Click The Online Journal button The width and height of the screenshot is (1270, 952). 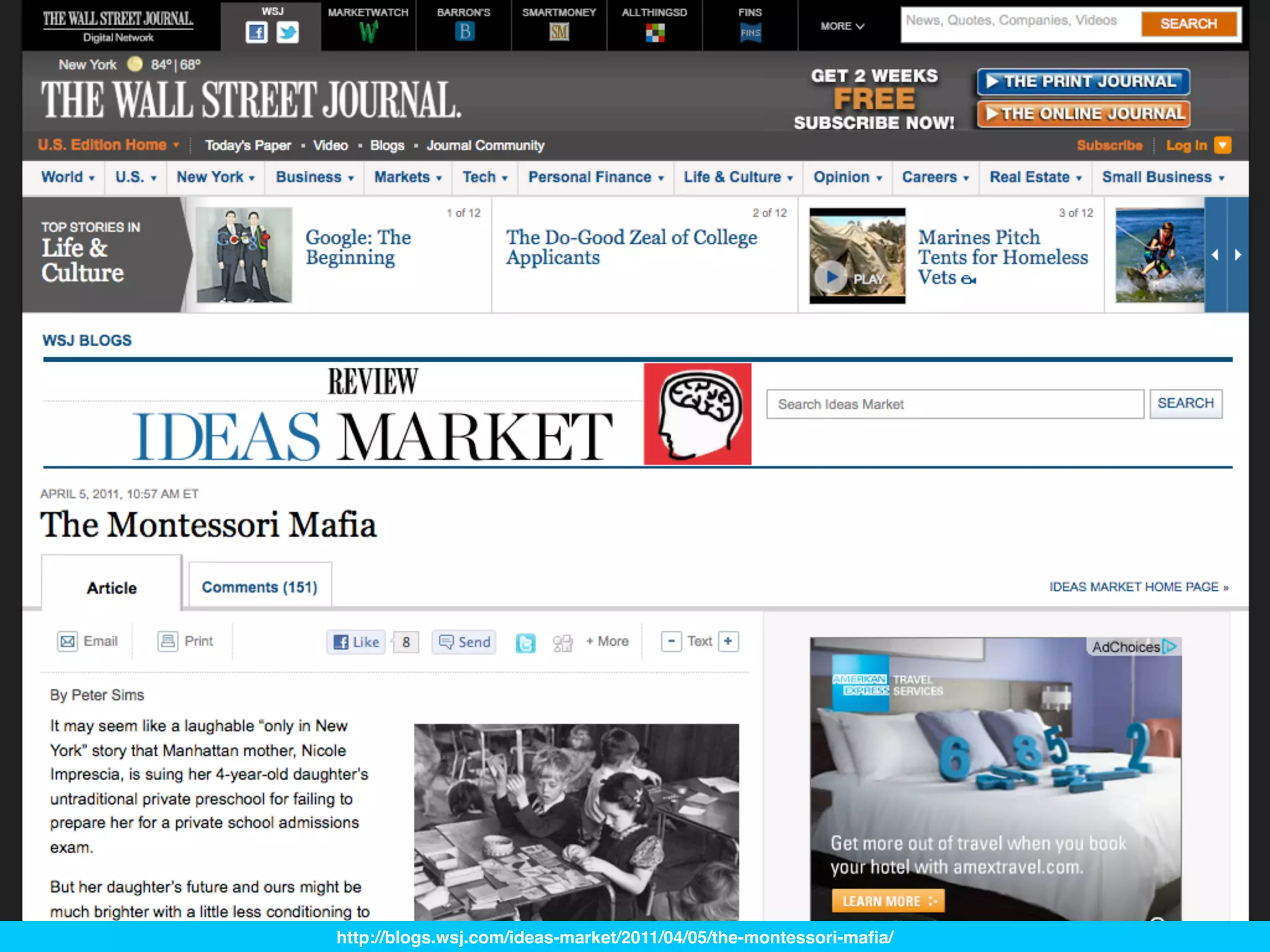(x=1083, y=114)
